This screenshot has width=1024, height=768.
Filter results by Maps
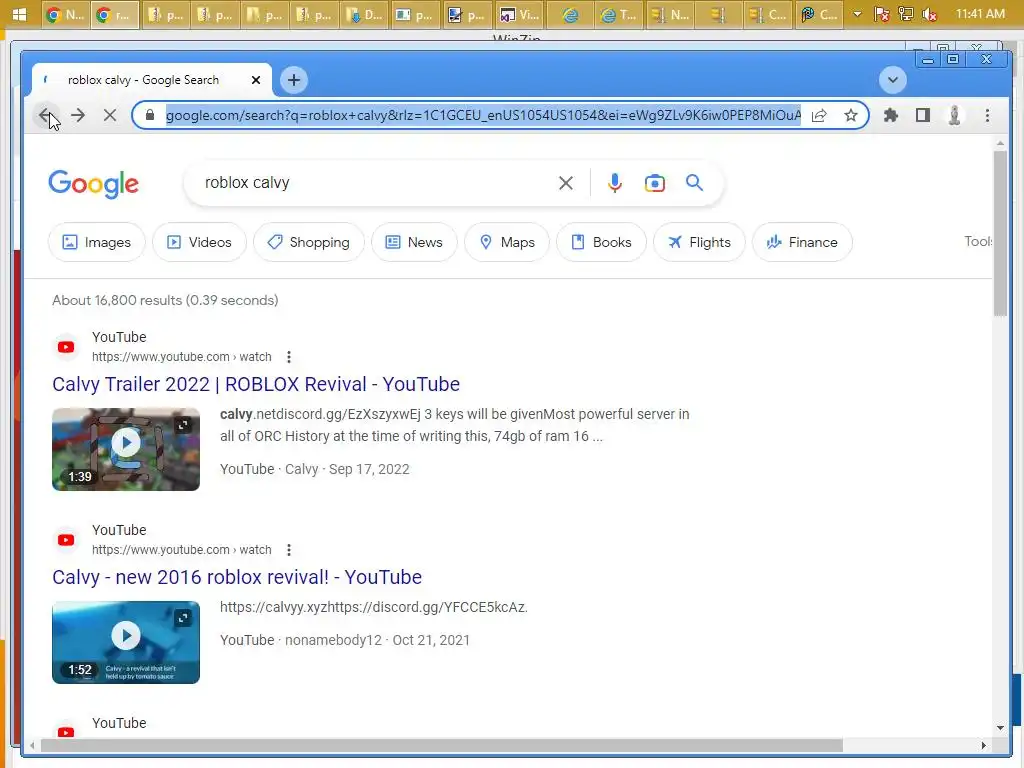click(507, 242)
